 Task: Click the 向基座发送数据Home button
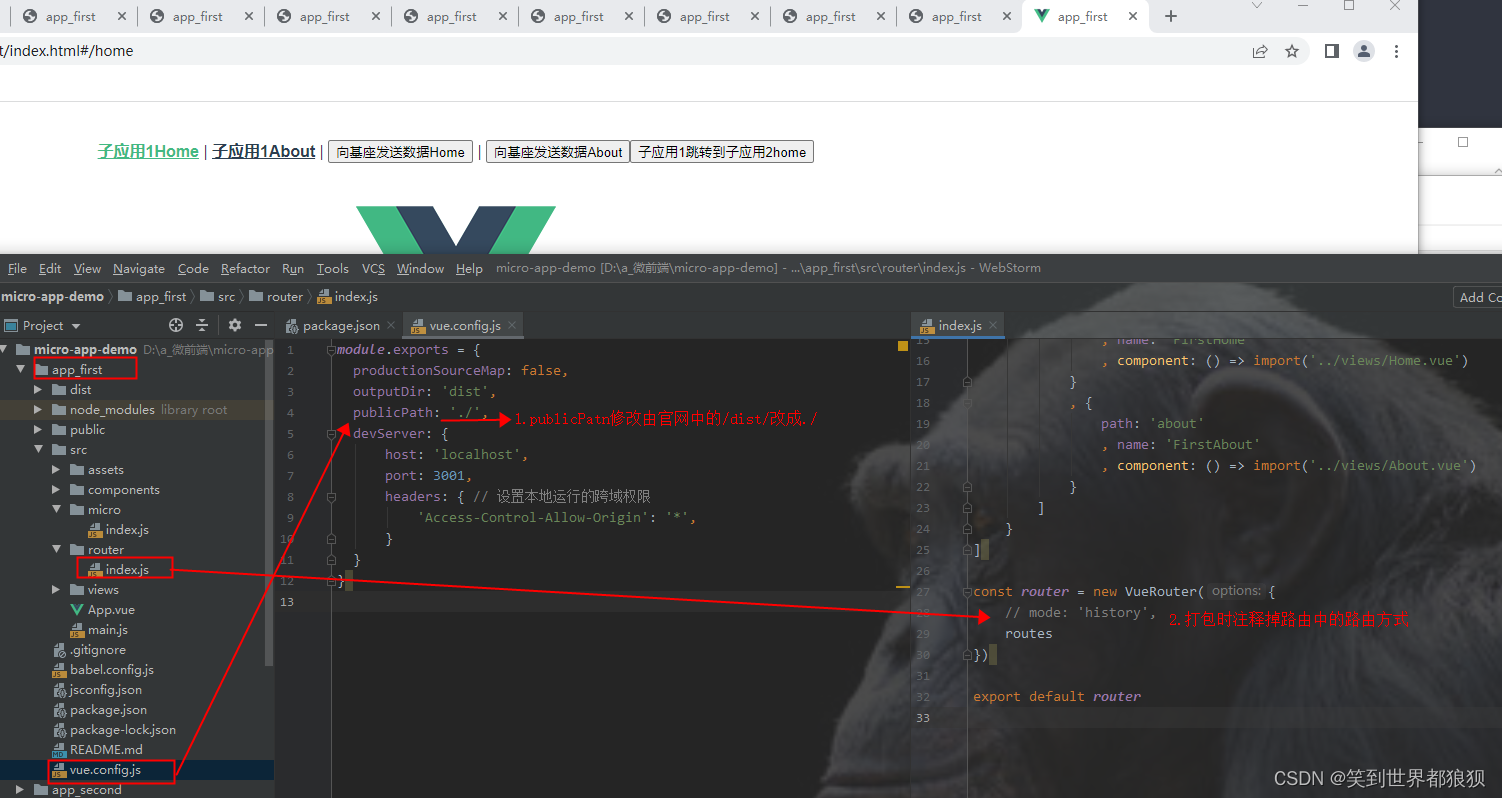click(x=400, y=152)
